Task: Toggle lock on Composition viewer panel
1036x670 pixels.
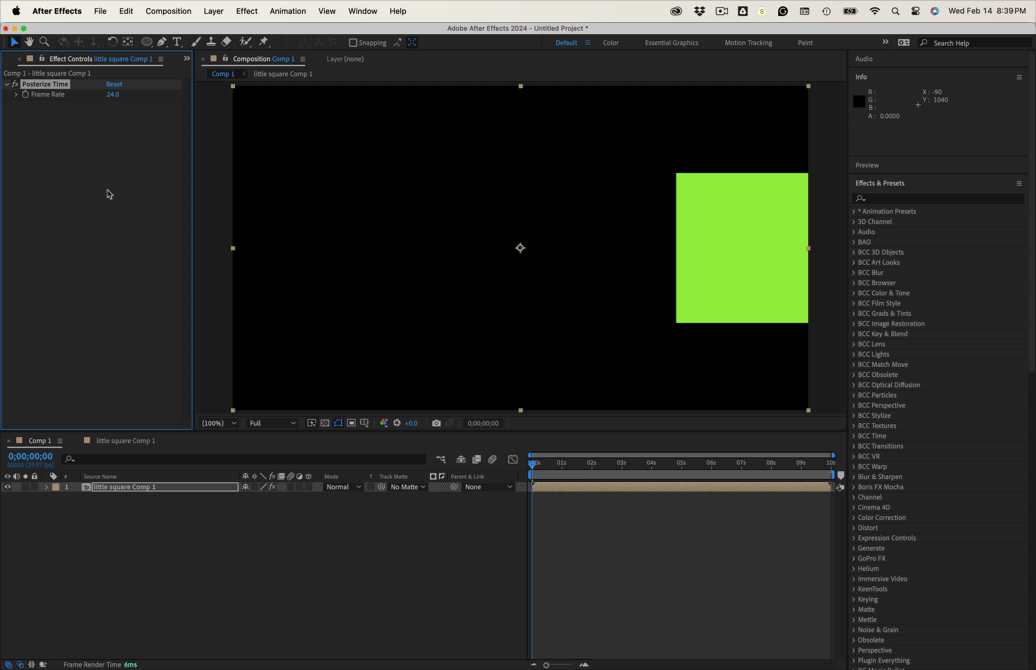Action: point(225,59)
